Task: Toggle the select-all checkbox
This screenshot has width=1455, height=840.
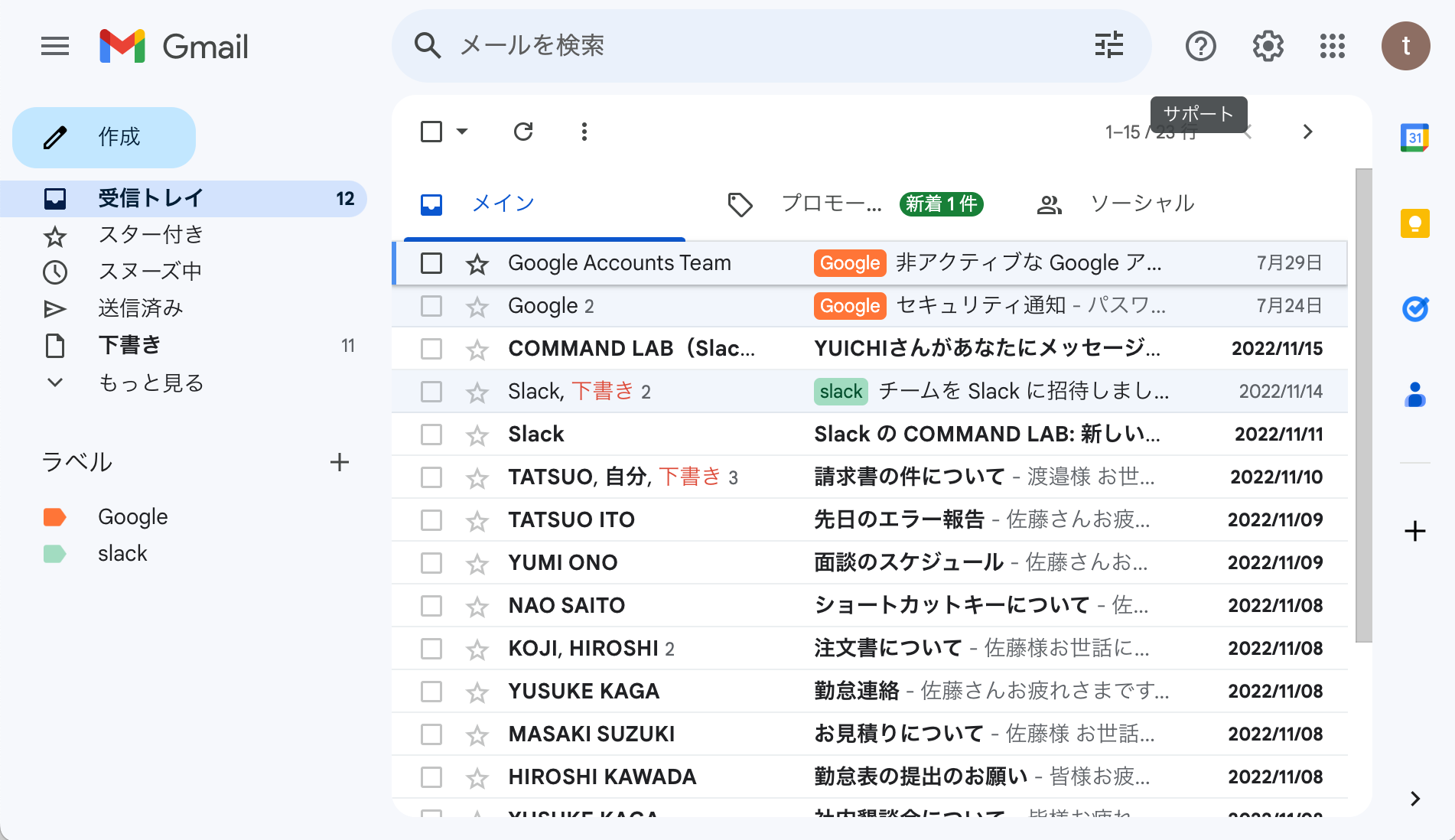Action: 431,132
